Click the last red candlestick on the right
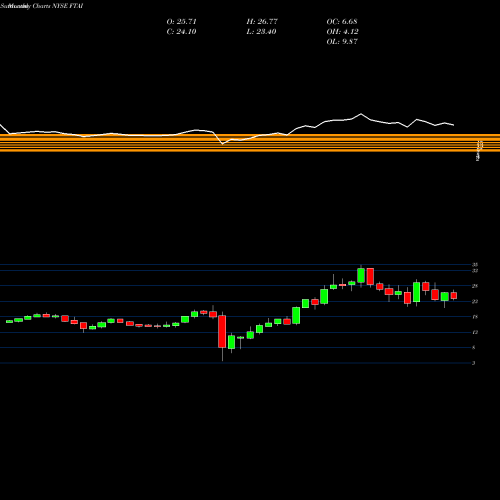Image resolution: width=500 pixels, height=500 pixels. [454, 295]
